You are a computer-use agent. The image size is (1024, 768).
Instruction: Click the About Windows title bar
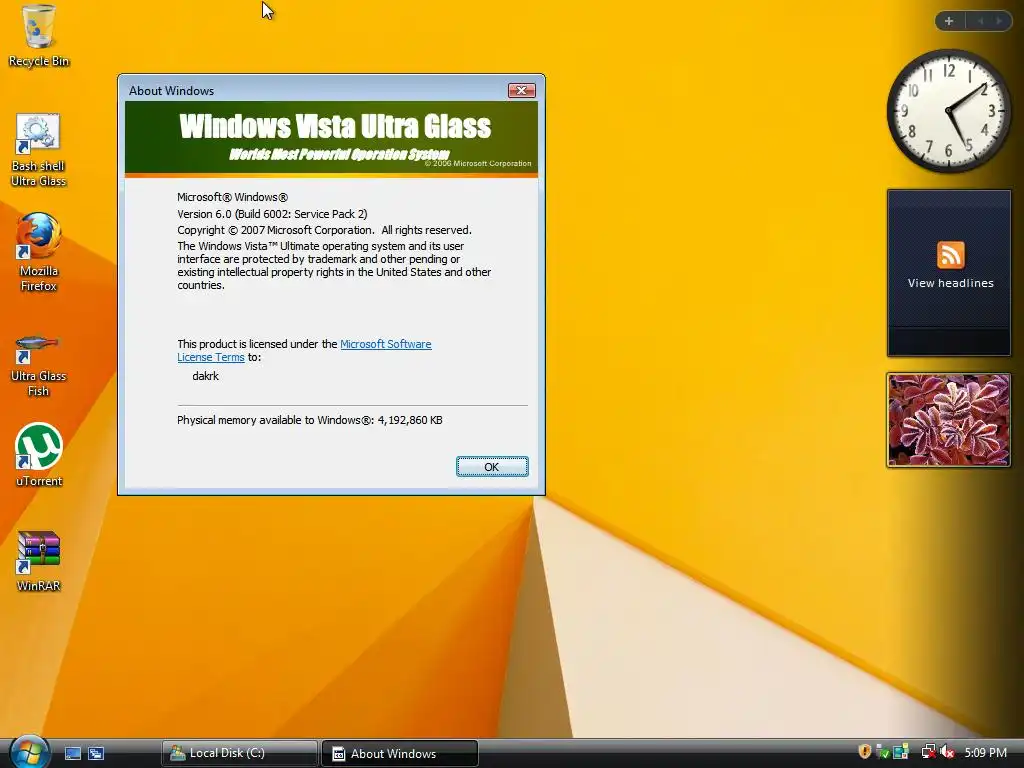click(313, 90)
